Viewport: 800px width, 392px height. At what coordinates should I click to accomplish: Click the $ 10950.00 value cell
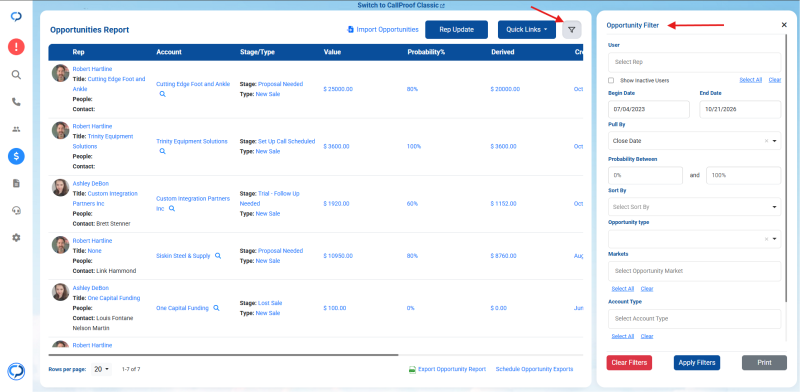tap(338, 256)
